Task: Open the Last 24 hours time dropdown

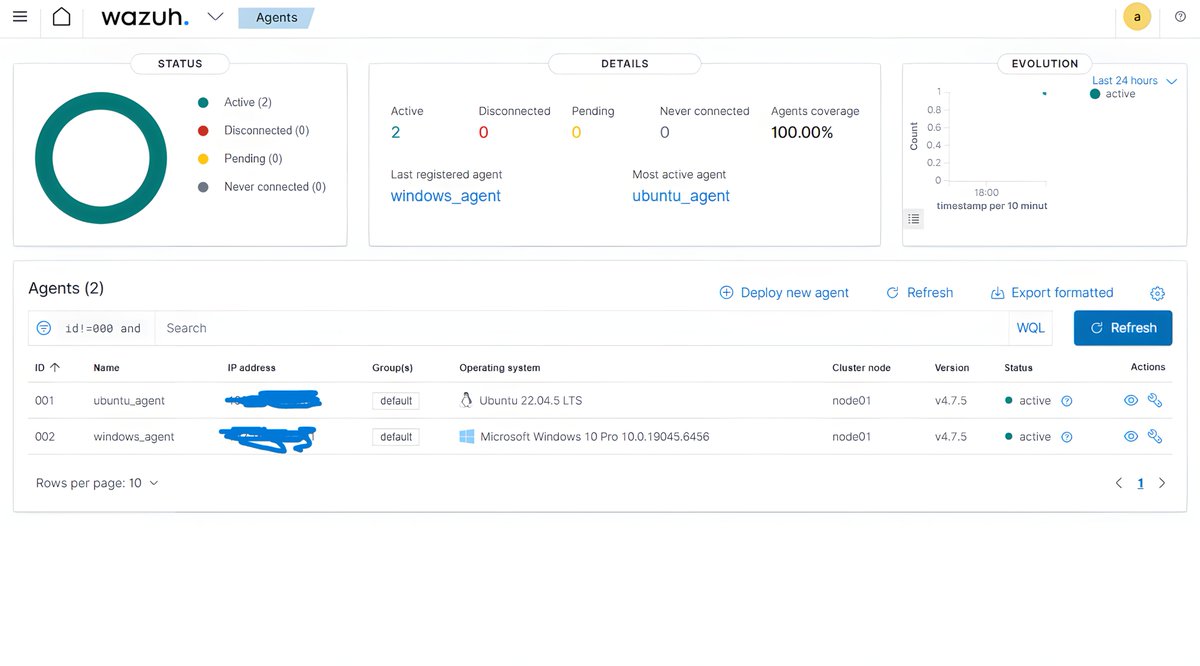Action: point(1134,80)
